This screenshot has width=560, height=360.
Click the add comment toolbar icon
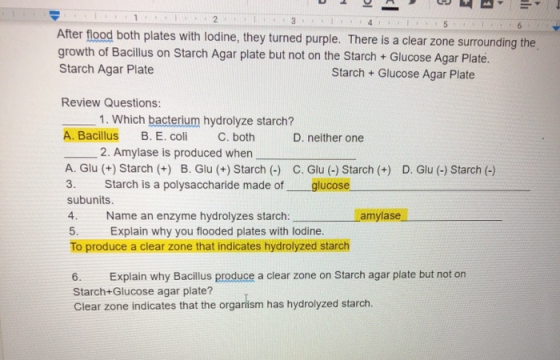[466, 3]
